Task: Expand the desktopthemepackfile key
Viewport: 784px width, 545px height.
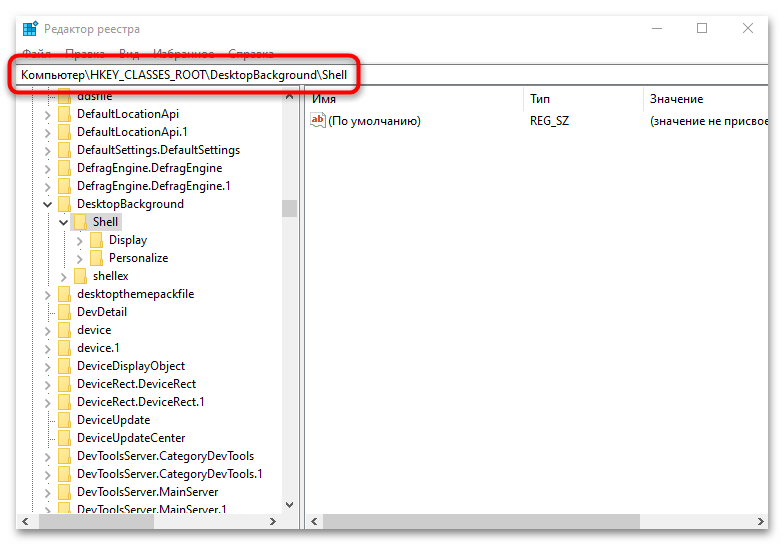Action: [48, 295]
